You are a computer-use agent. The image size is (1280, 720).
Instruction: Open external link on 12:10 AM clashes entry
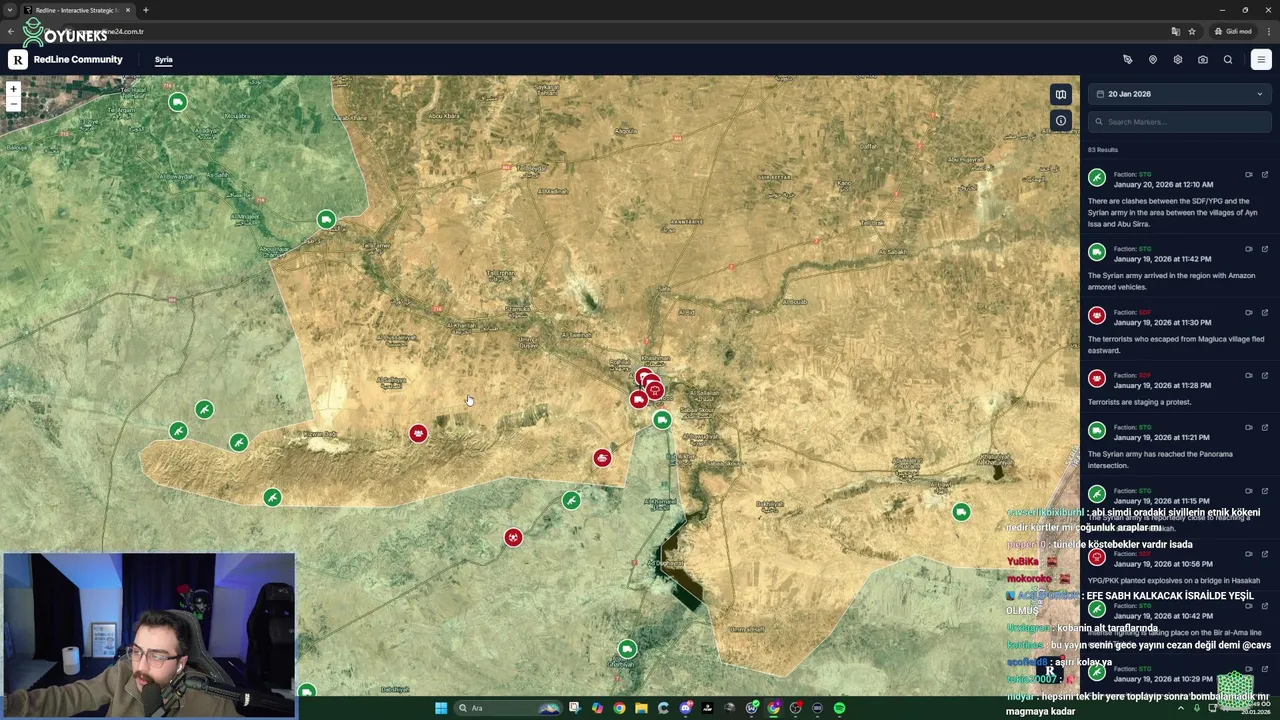1265,175
